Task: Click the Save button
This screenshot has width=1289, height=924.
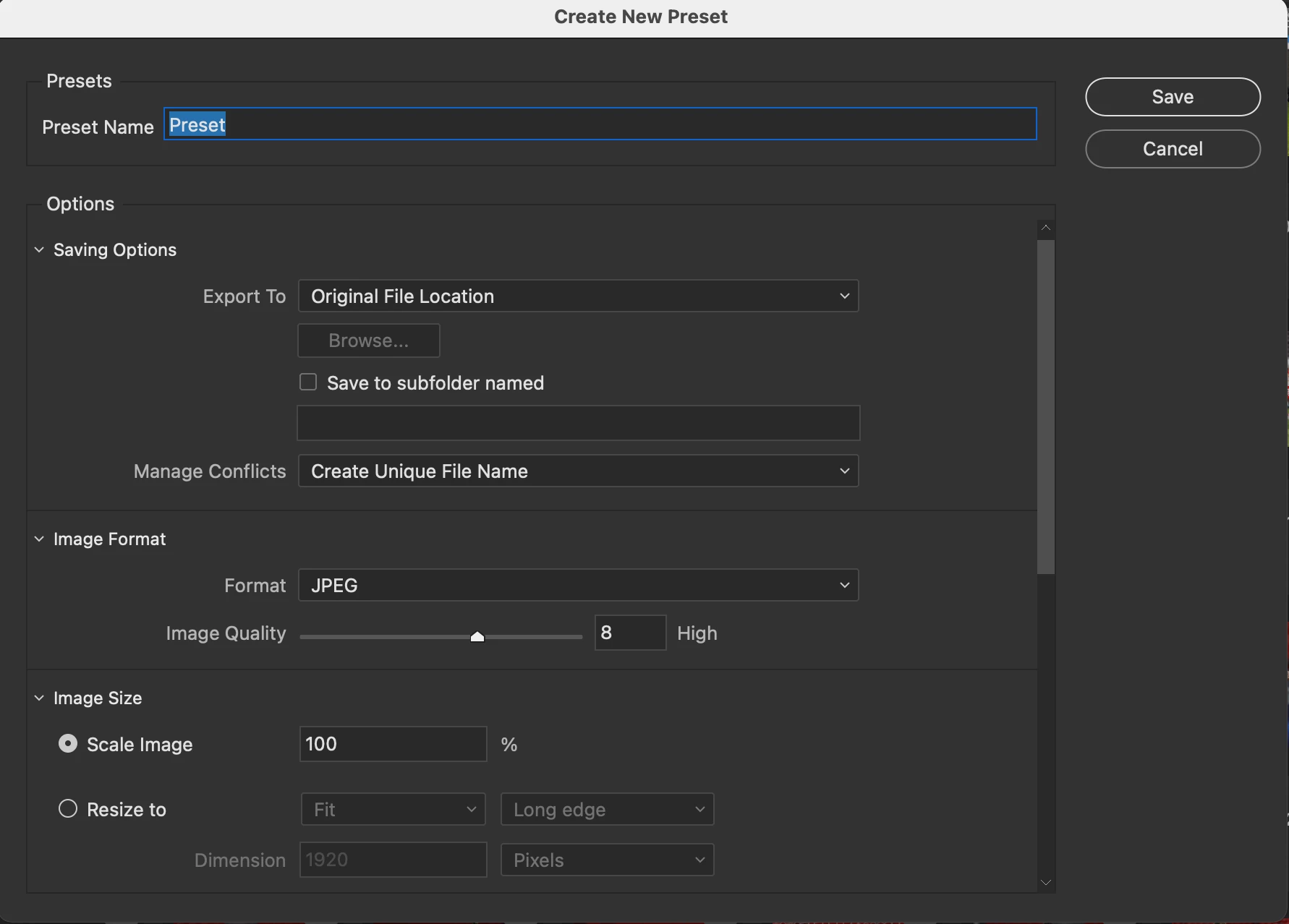Action: tap(1173, 97)
